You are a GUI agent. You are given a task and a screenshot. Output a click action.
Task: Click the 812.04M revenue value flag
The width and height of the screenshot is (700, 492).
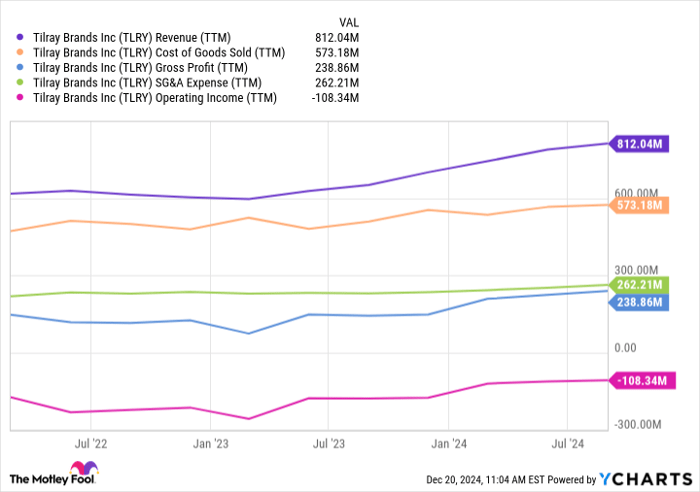point(639,144)
